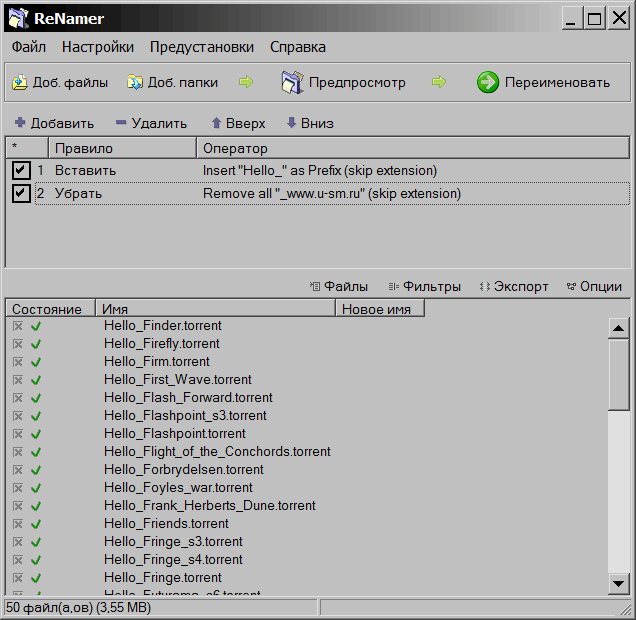This screenshot has height=620, width=636.
Task: Open the Настройки menu
Action: (97, 47)
